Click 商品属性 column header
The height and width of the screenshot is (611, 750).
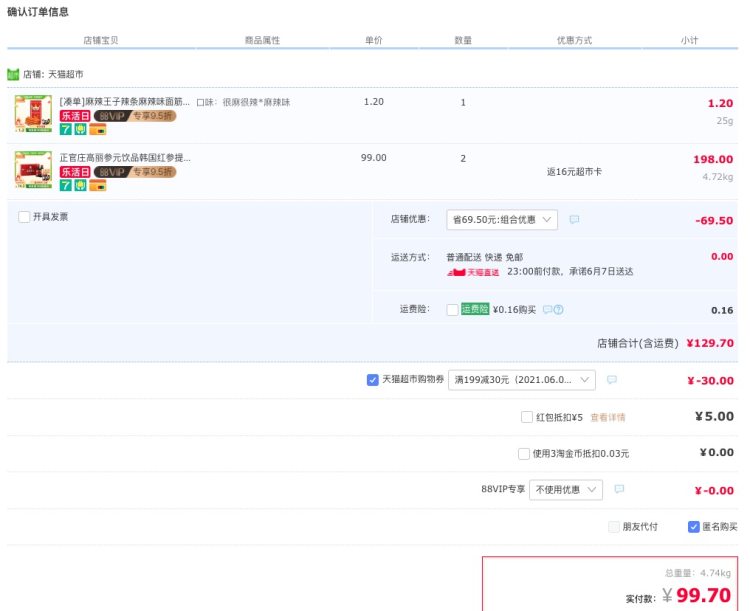click(262, 40)
